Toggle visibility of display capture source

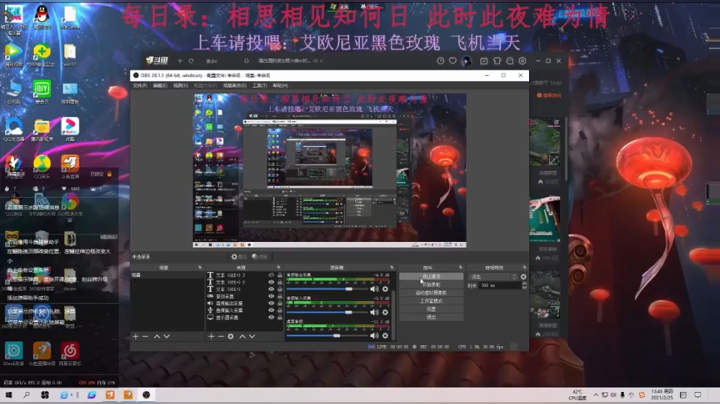coord(271,317)
